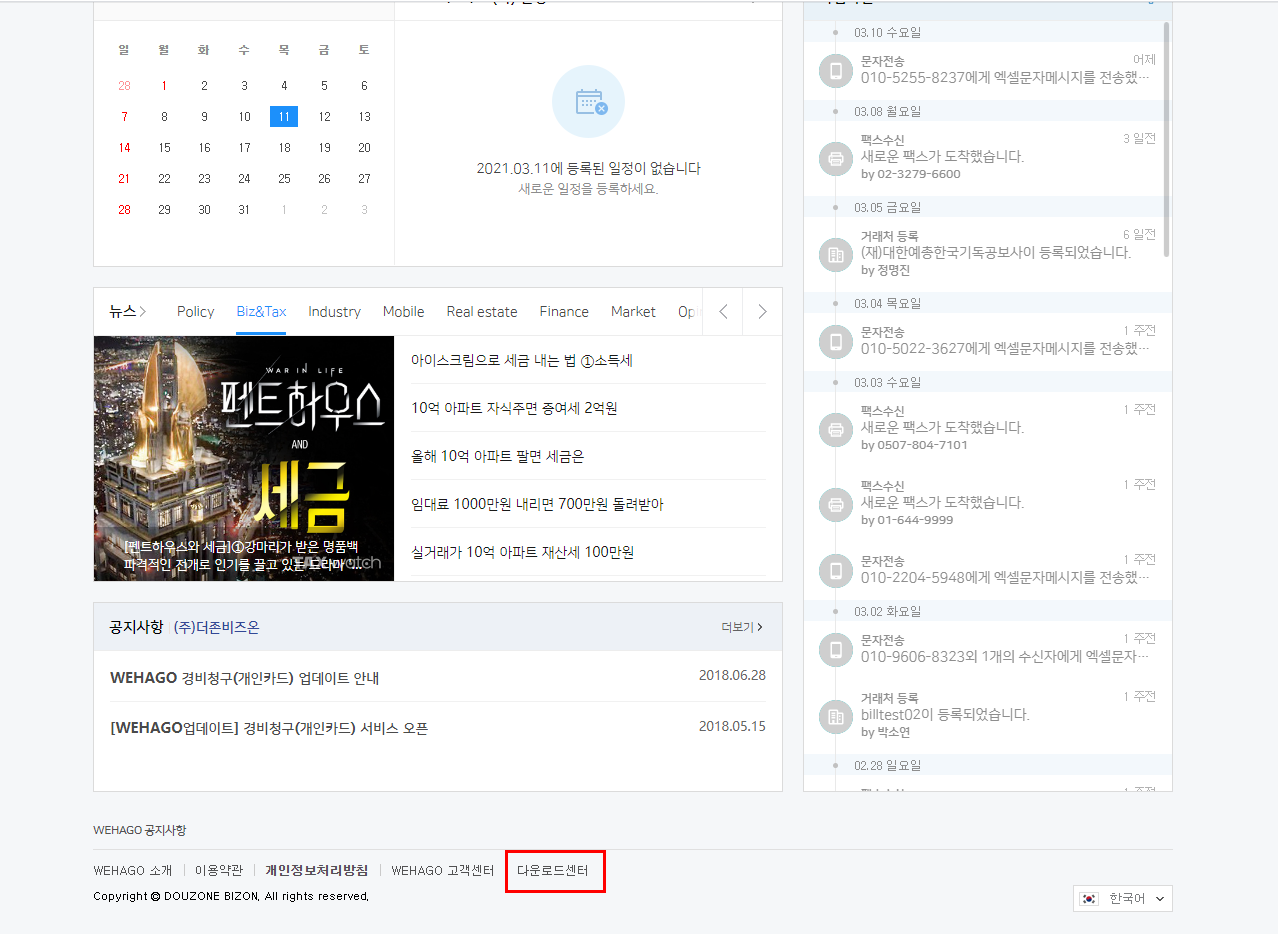Click the 03.05 client registration building icon
Image resolution: width=1278 pixels, height=934 pixels.
pyautogui.click(x=835, y=254)
